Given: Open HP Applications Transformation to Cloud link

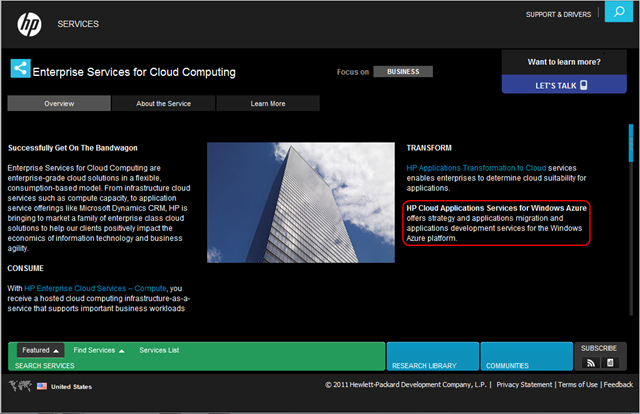Looking at the screenshot, I should [x=476, y=168].
